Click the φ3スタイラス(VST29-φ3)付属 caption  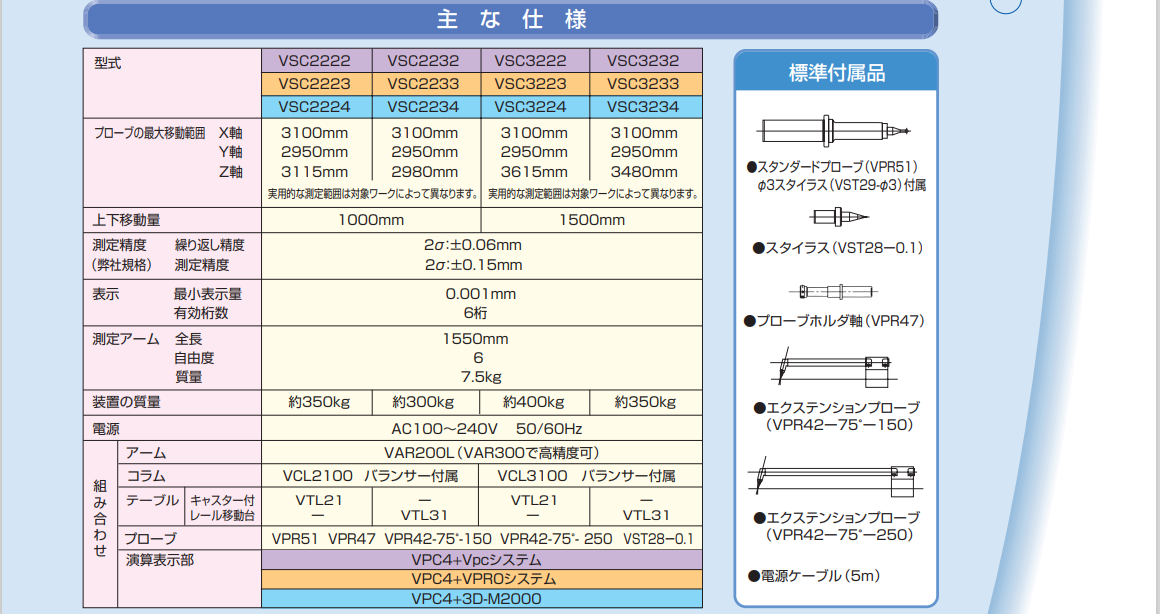tap(841, 185)
